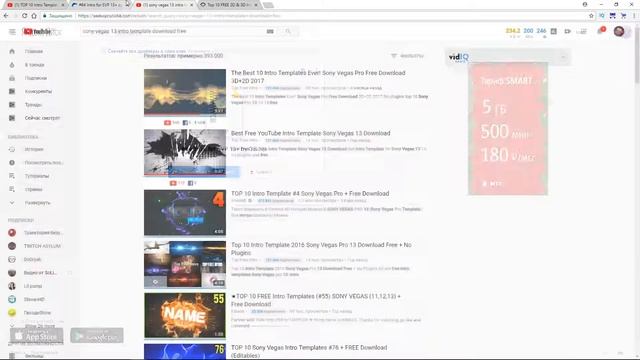Open TOP 10 FREE Intro Templates (#55) title
The height and width of the screenshot is (360, 640).
(x=316, y=300)
